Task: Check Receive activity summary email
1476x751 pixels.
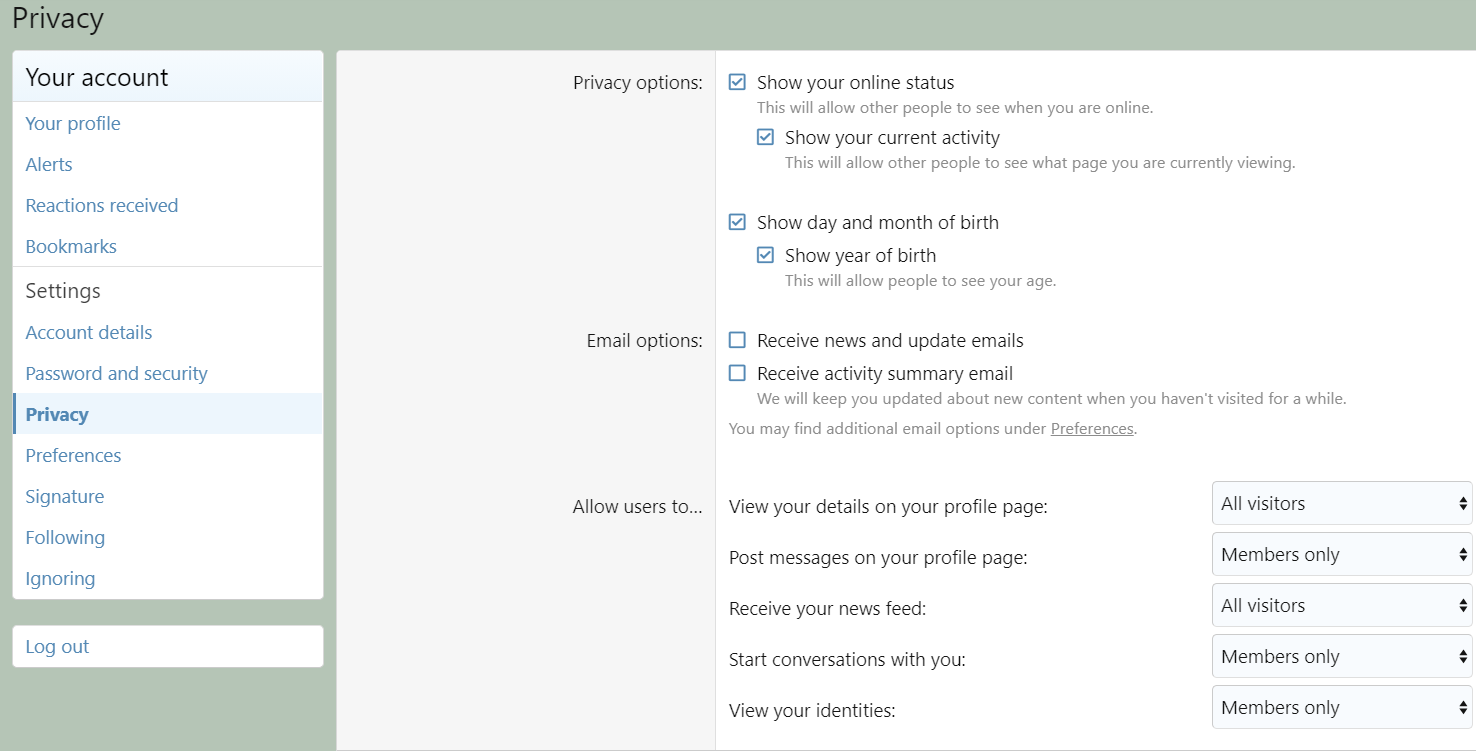Action: pyautogui.click(x=738, y=373)
